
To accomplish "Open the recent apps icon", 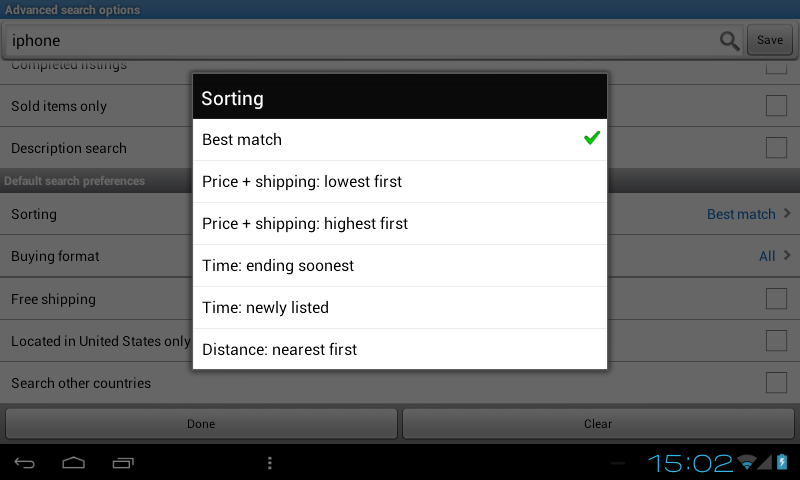I will (123, 463).
